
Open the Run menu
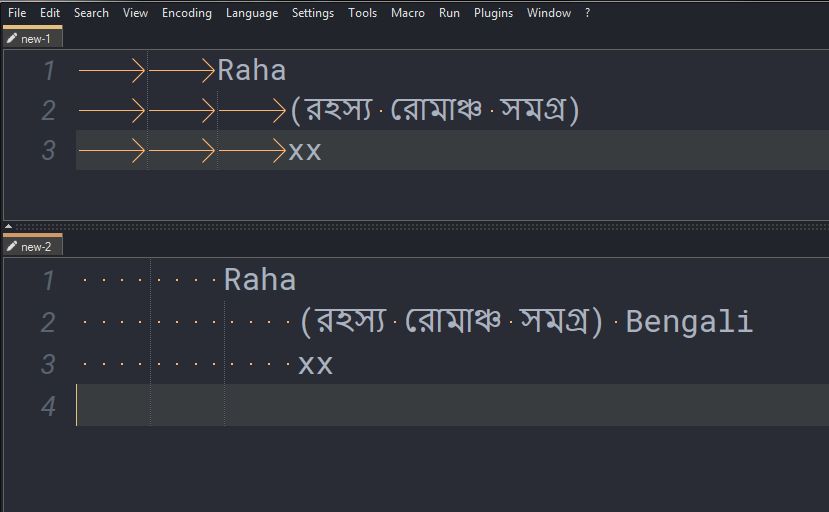(449, 13)
